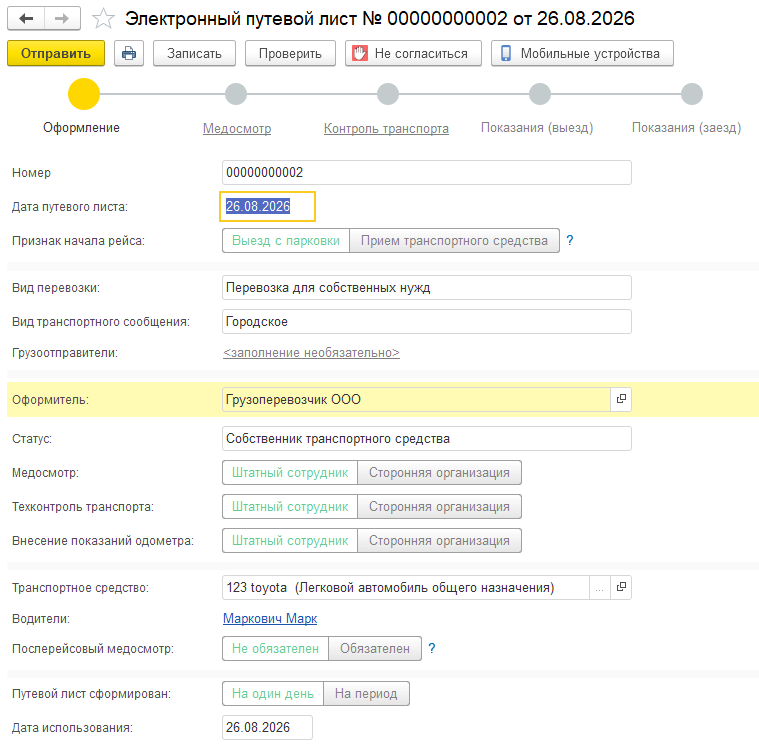Click the ellipsis select button for Транспортное средство

pyautogui.click(x=600, y=587)
